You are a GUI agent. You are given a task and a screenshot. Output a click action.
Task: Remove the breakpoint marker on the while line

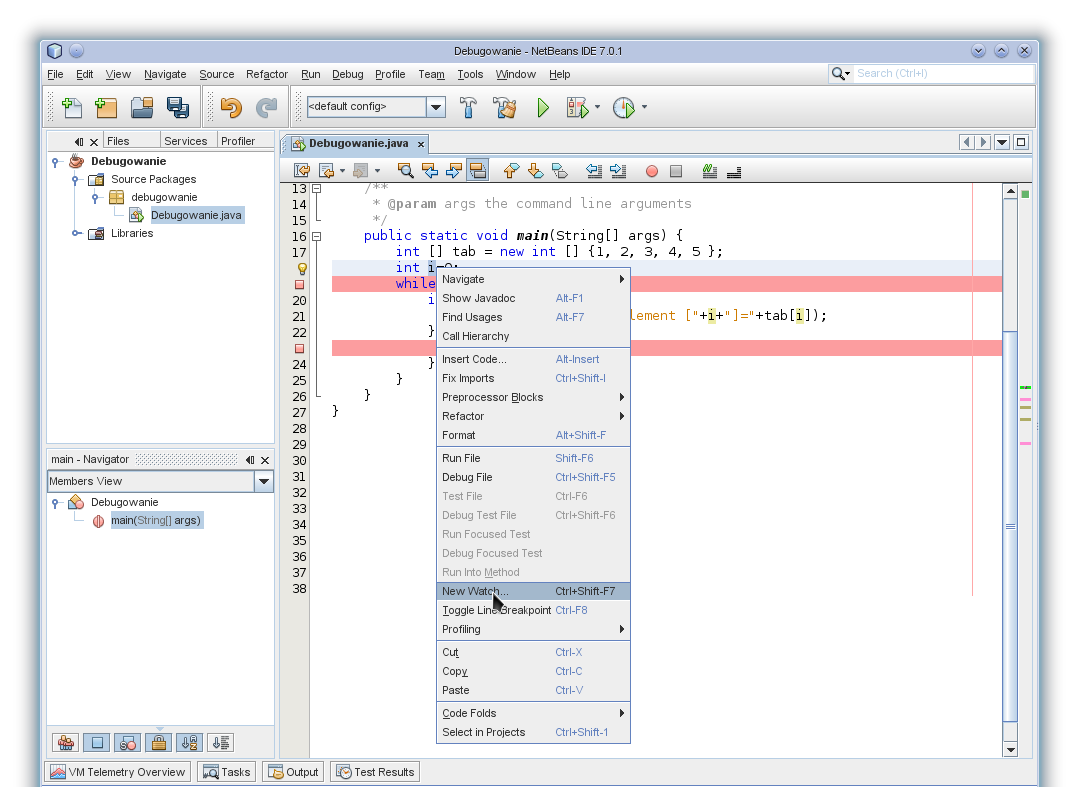click(x=299, y=284)
